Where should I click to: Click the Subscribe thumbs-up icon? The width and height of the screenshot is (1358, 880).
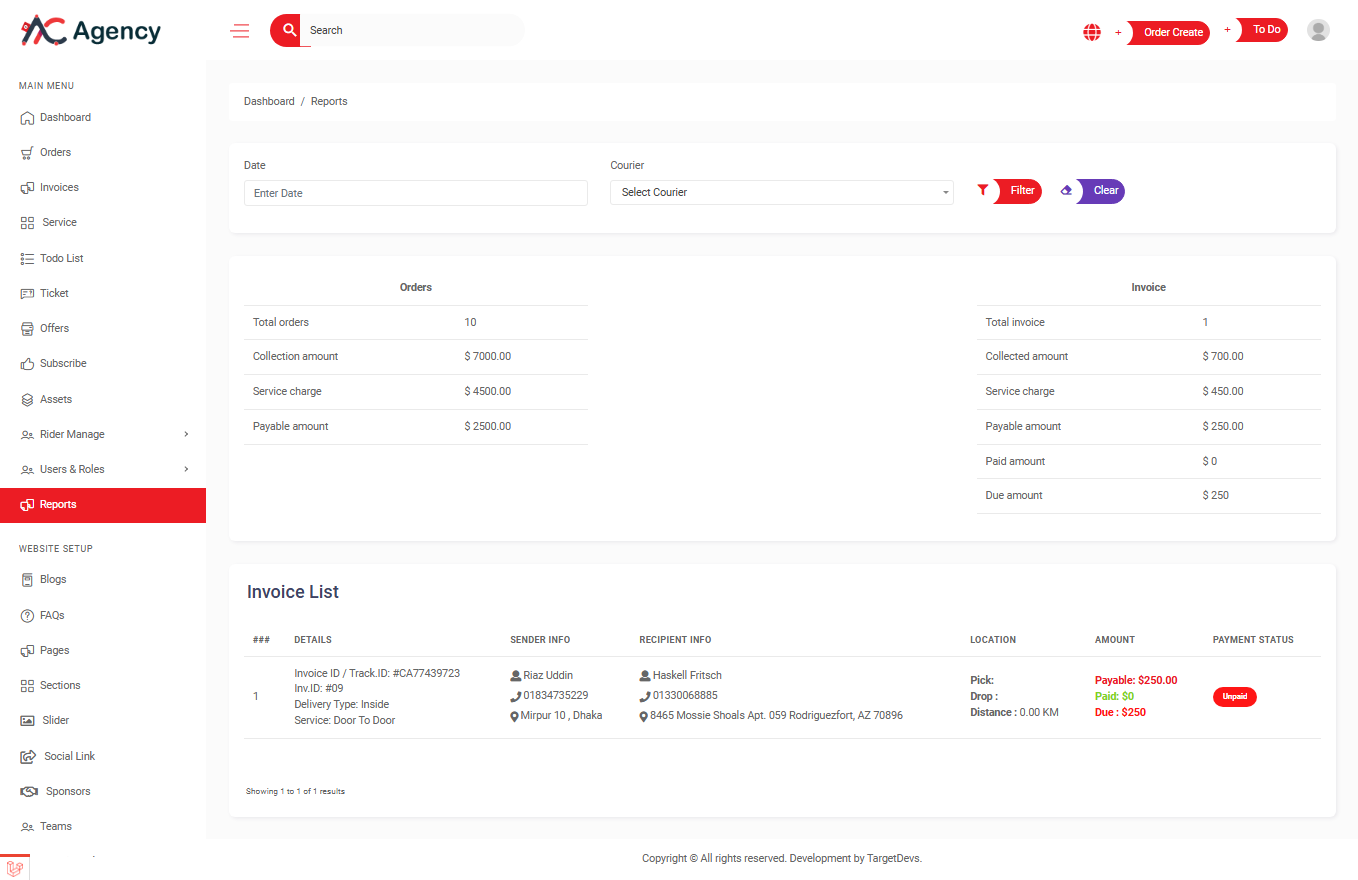pos(28,364)
